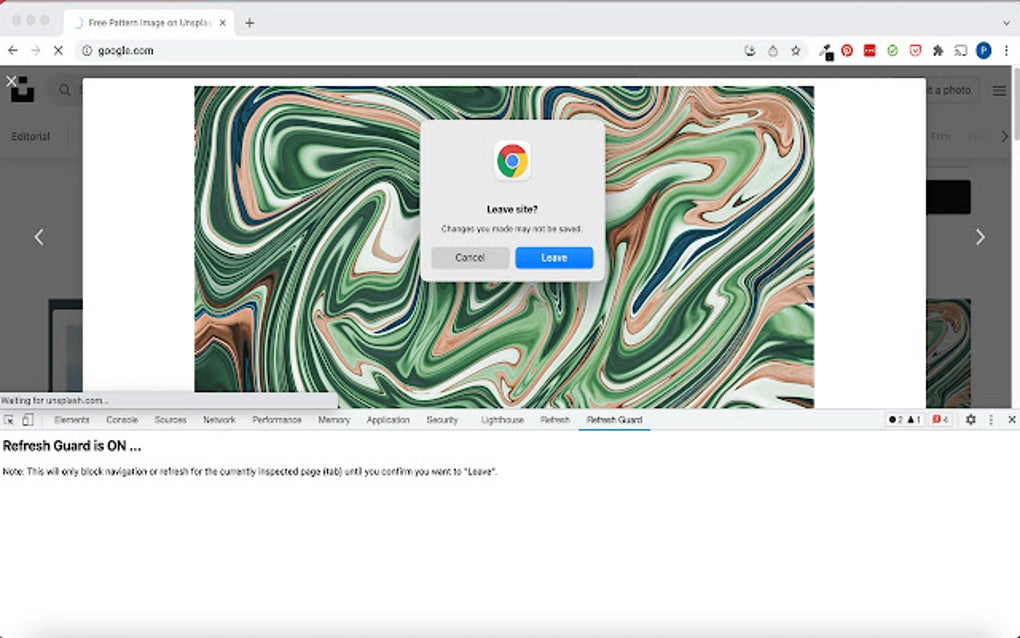Open the Chrome profile avatar
This screenshot has height=638, width=1020.
coord(983,50)
